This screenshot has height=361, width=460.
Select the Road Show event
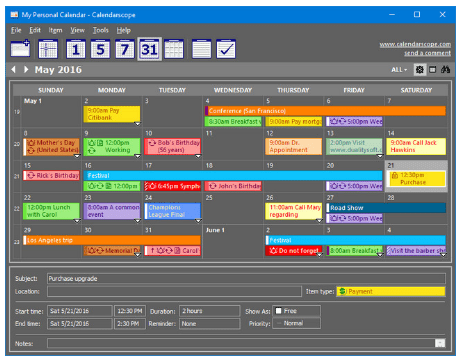click(x=386, y=208)
